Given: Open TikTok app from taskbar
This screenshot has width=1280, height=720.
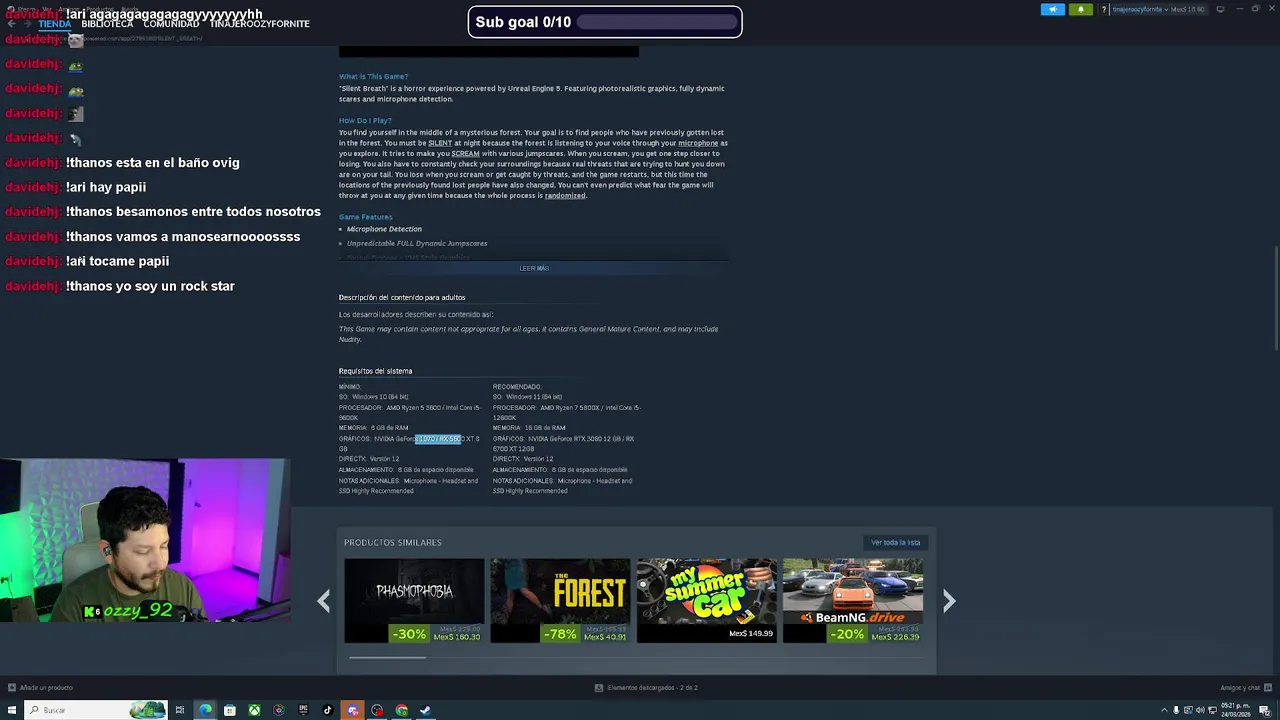Looking at the screenshot, I should click(327, 710).
